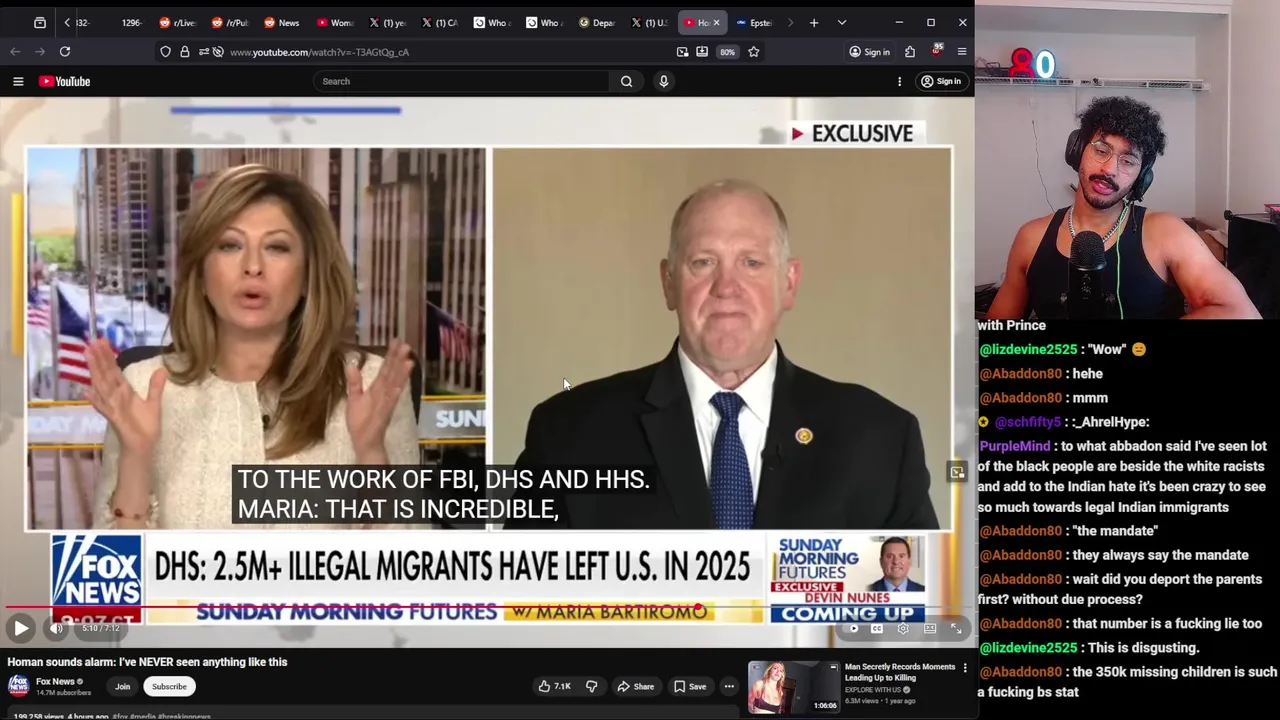Viewport: 1280px width, 720px height.
Task: Open the red extension icon with badge
Action: [937, 50]
